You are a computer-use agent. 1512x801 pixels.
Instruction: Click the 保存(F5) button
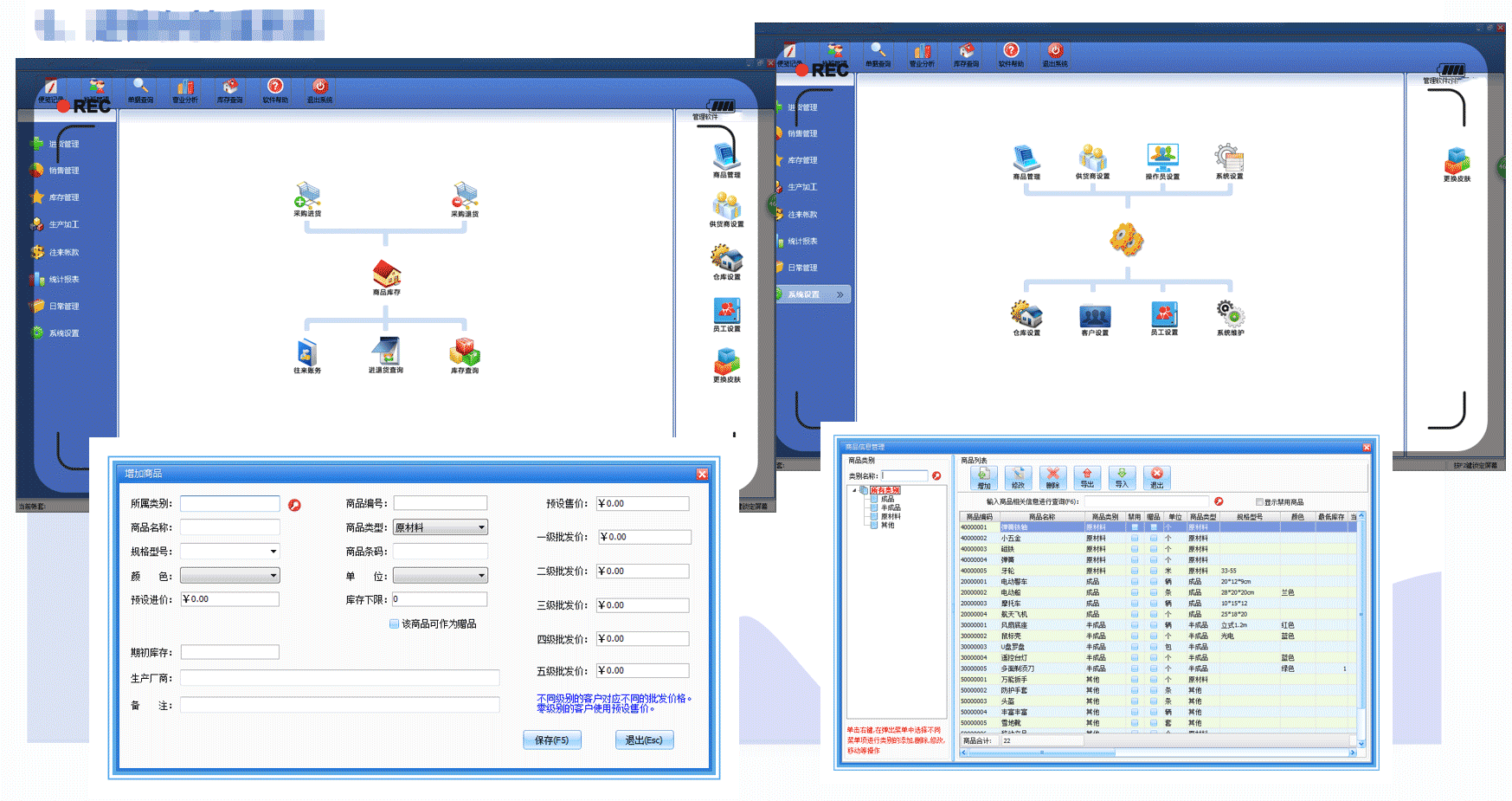click(x=551, y=740)
